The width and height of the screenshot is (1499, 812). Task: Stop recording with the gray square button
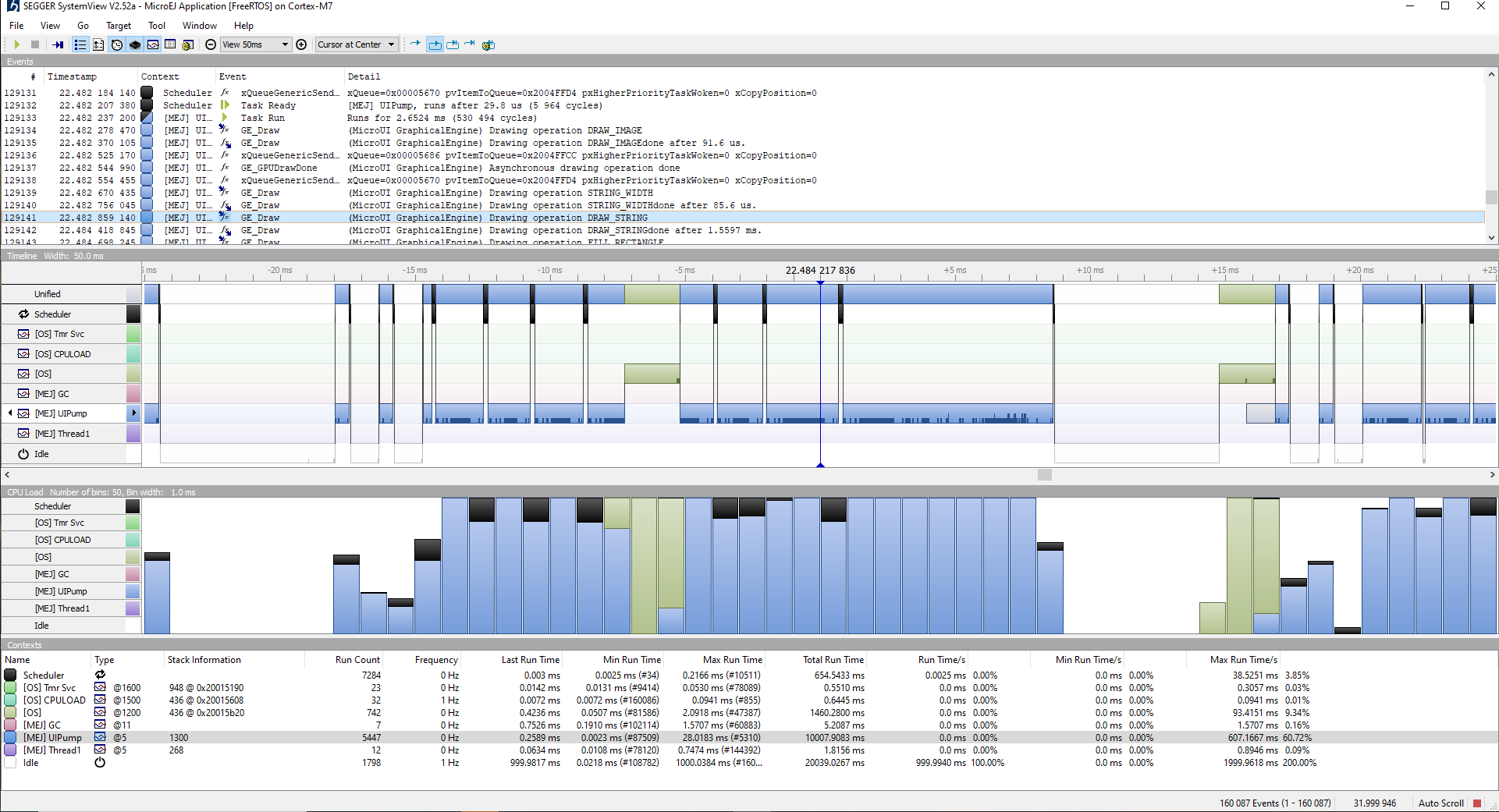click(35, 44)
